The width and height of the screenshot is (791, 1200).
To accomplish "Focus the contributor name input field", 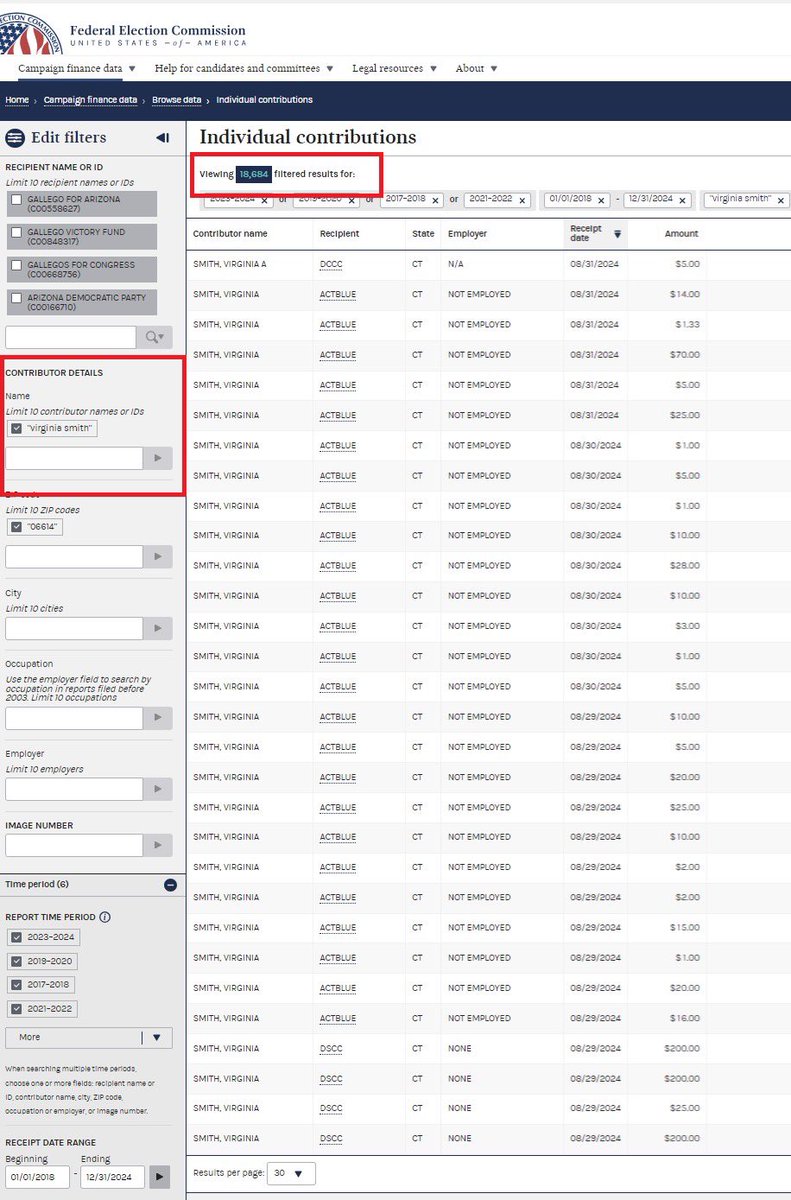I will pos(74,458).
